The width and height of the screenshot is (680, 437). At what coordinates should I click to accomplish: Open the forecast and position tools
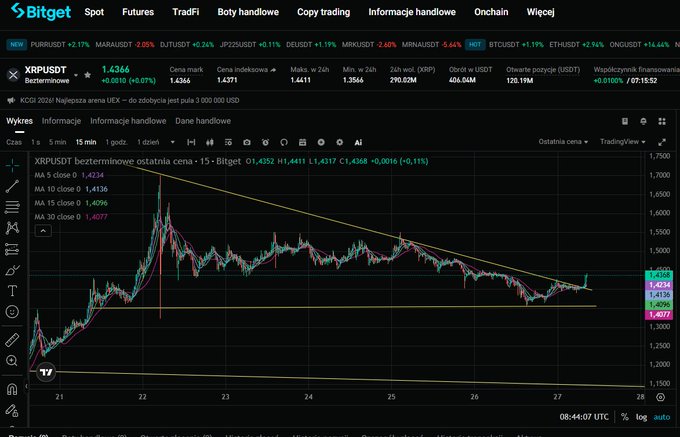(x=12, y=249)
